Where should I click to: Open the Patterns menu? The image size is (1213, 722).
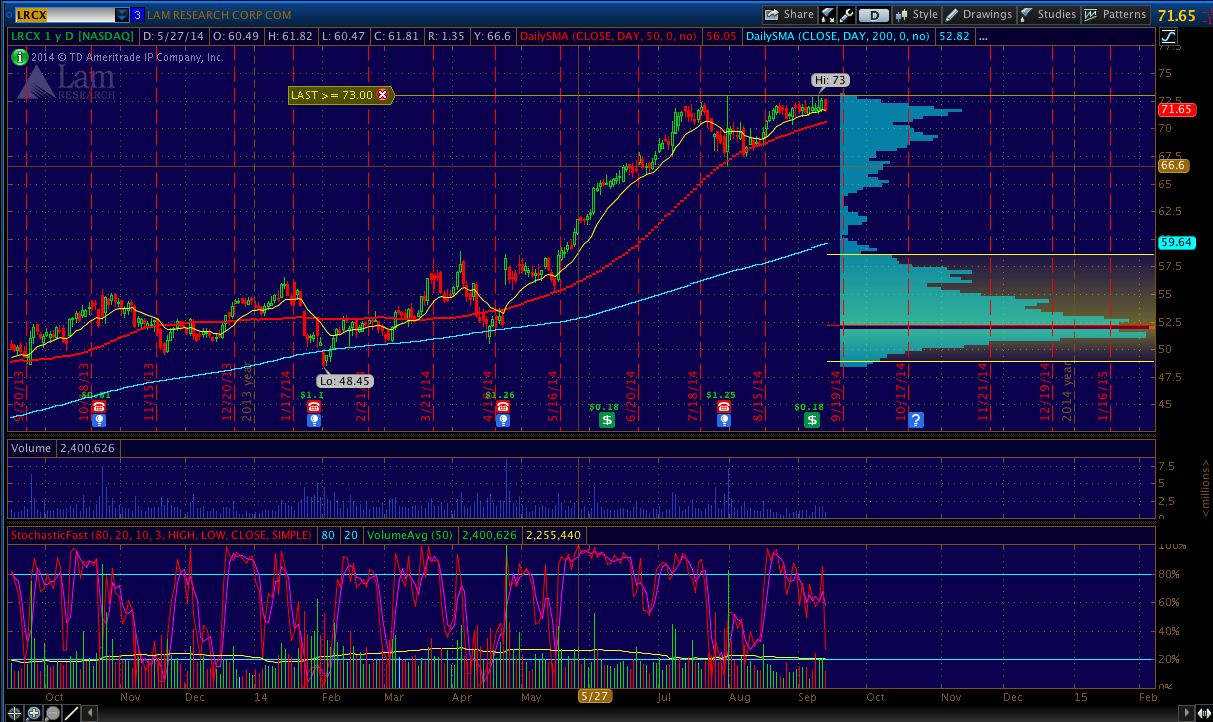pos(1117,15)
